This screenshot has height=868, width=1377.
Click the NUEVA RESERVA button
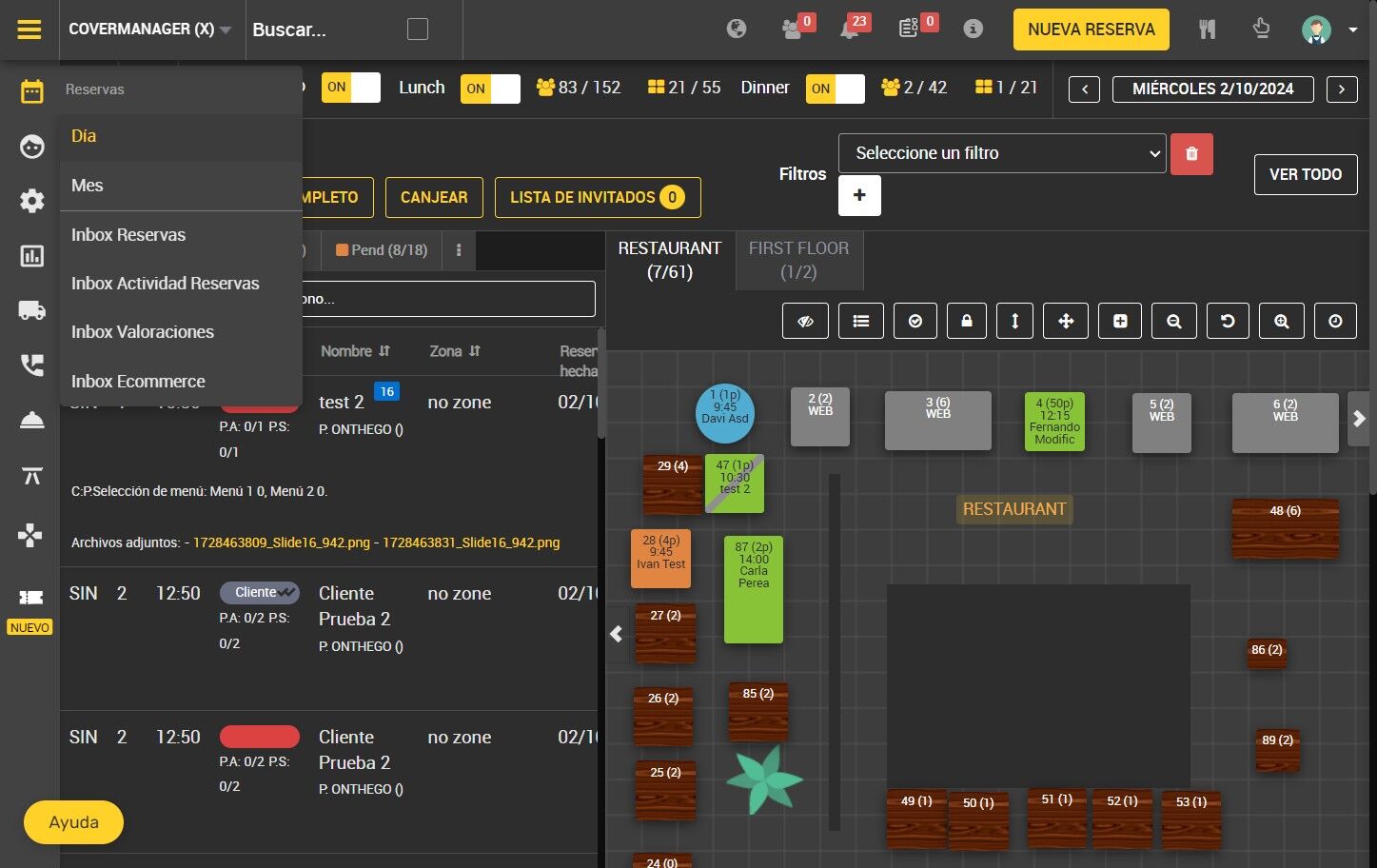point(1091,30)
